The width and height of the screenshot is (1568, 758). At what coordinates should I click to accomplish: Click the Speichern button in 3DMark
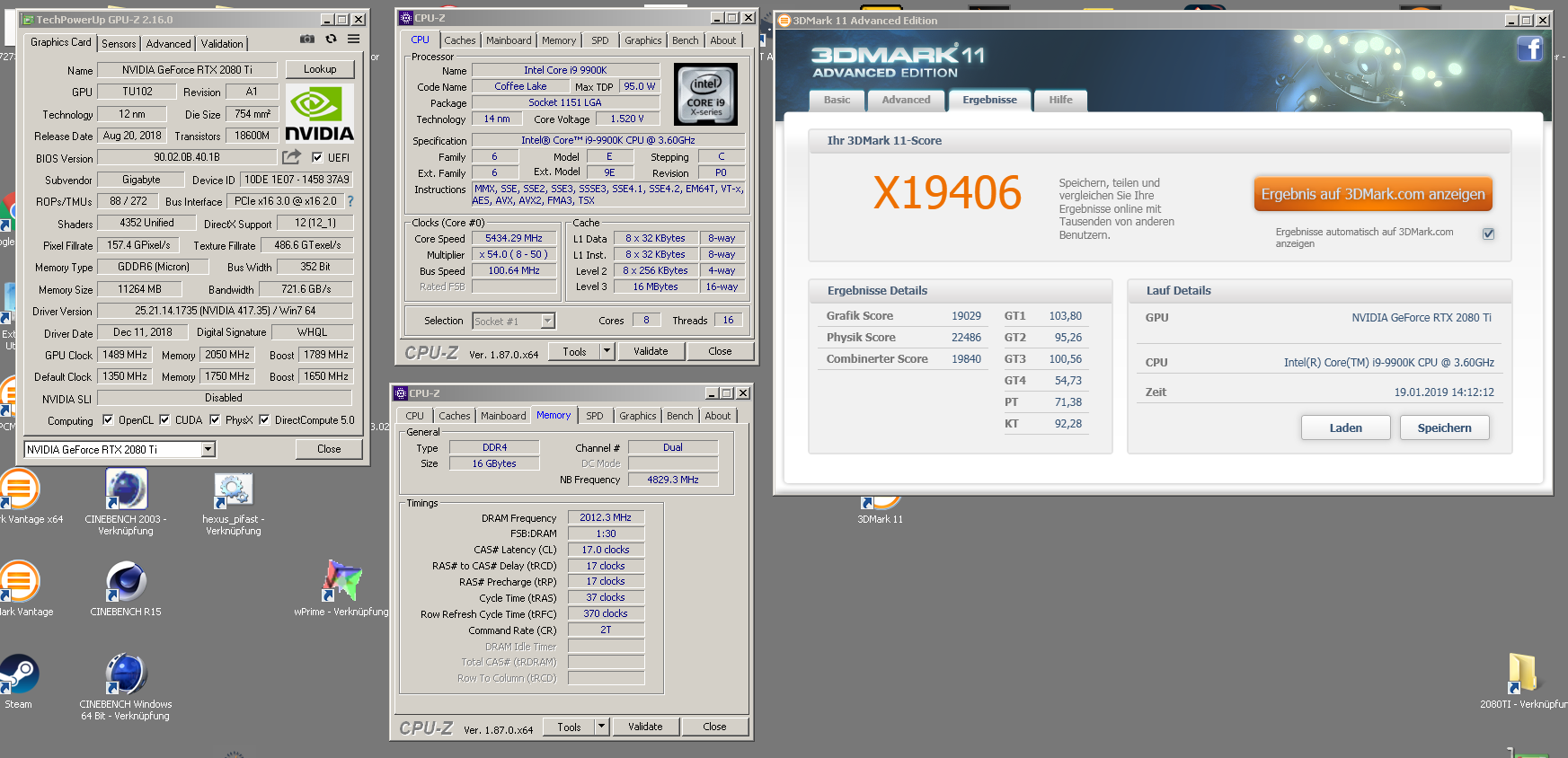[1444, 427]
